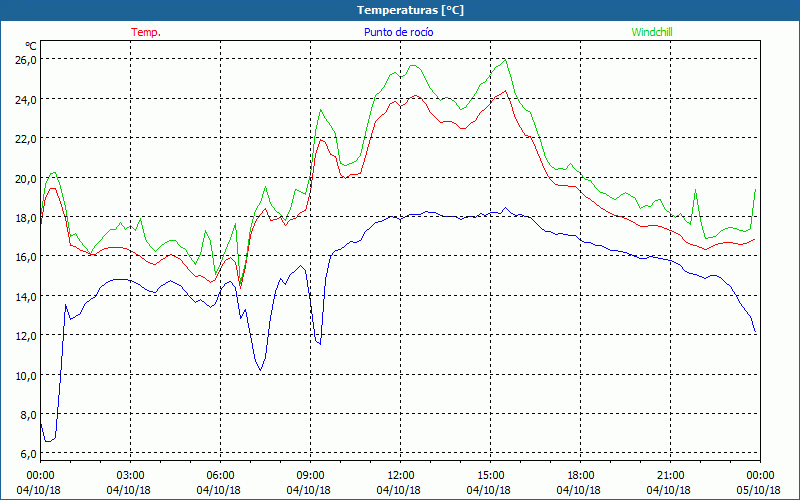Click the 18:00 time axis label
The image size is (800, 500).
click(x=581, y=476)
